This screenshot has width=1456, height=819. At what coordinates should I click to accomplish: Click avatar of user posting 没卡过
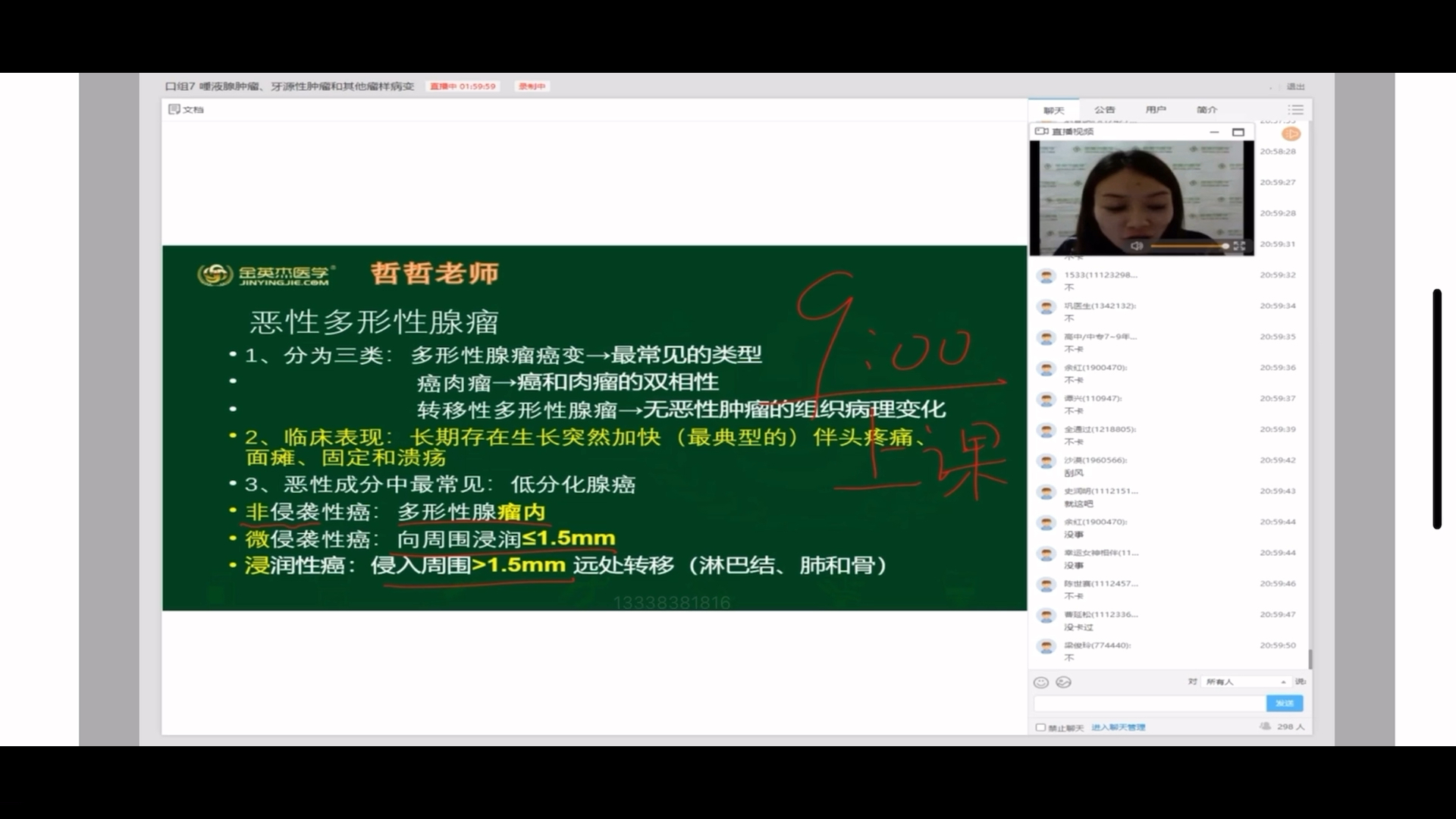coord(1046,616)
